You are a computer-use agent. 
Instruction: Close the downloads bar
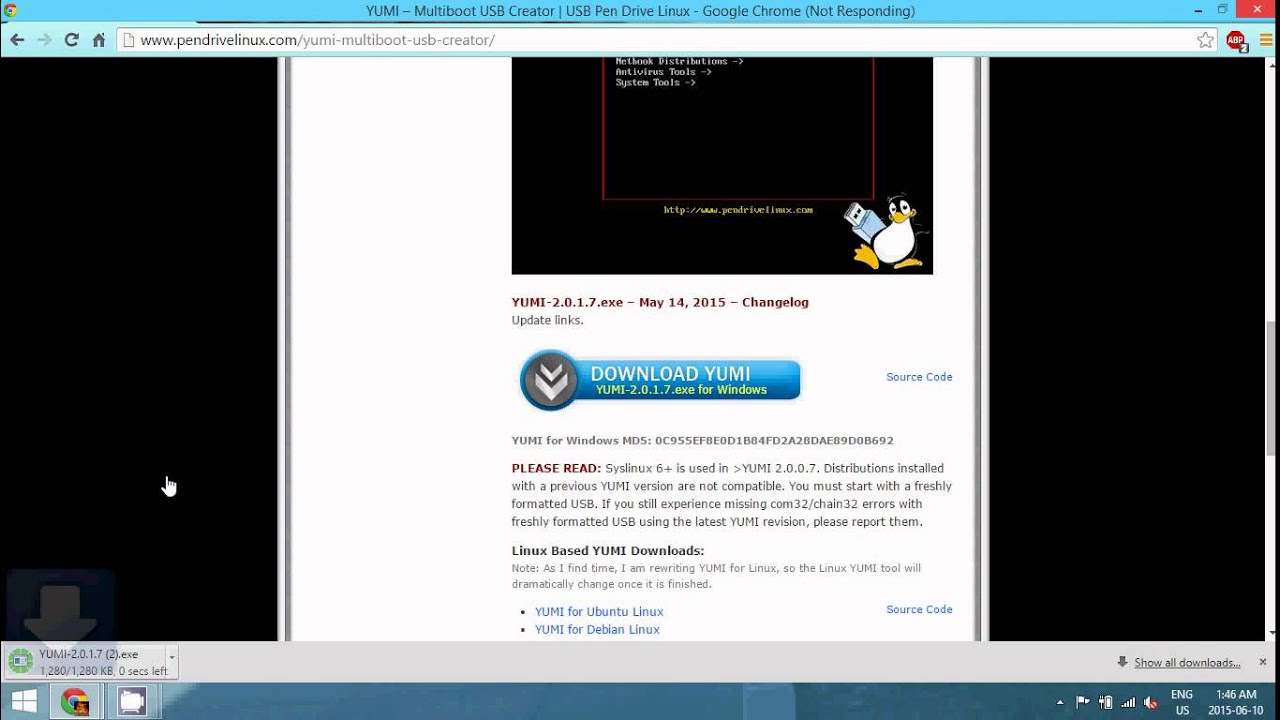tap(1262, 661)
